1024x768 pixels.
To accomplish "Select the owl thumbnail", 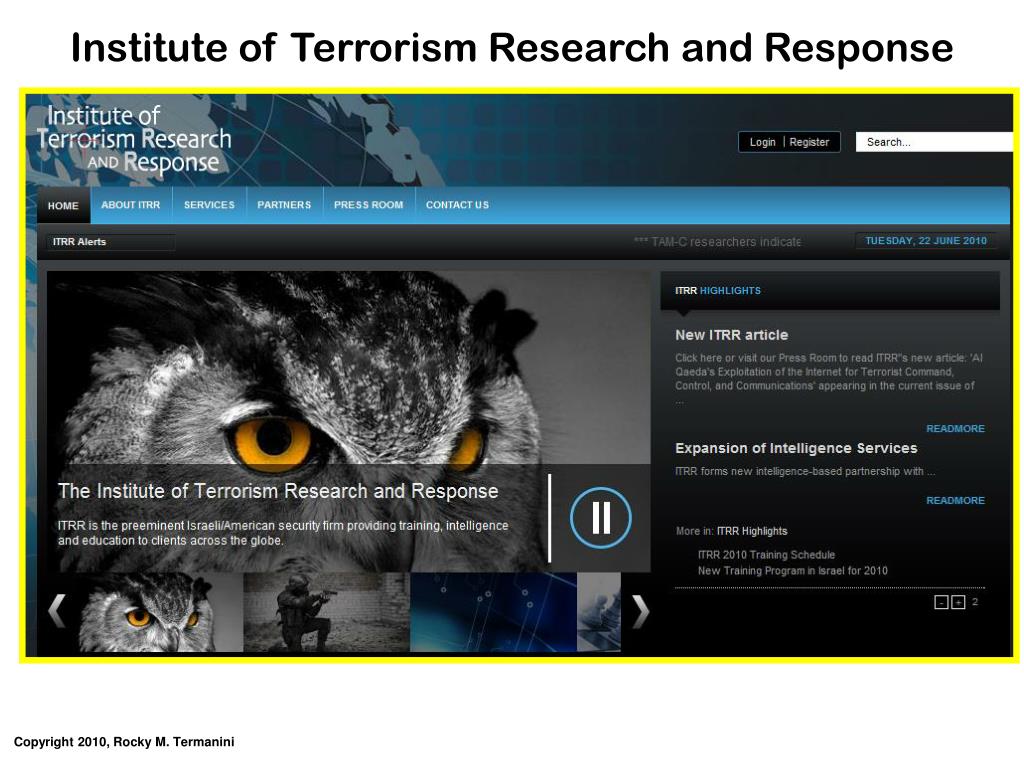I will [x=161, y=613].
